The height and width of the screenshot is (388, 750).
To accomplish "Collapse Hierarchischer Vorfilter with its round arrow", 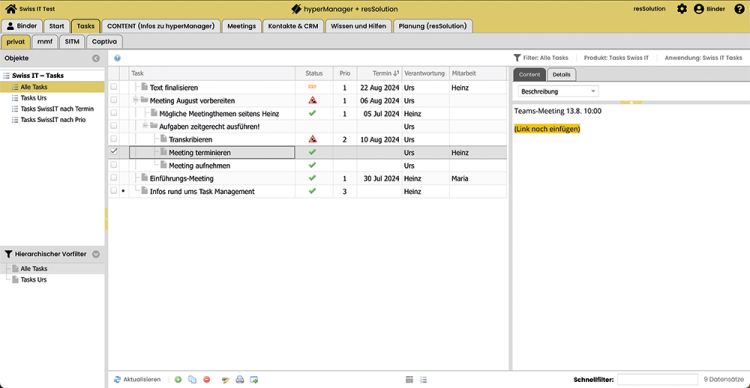I will [96, 255].
